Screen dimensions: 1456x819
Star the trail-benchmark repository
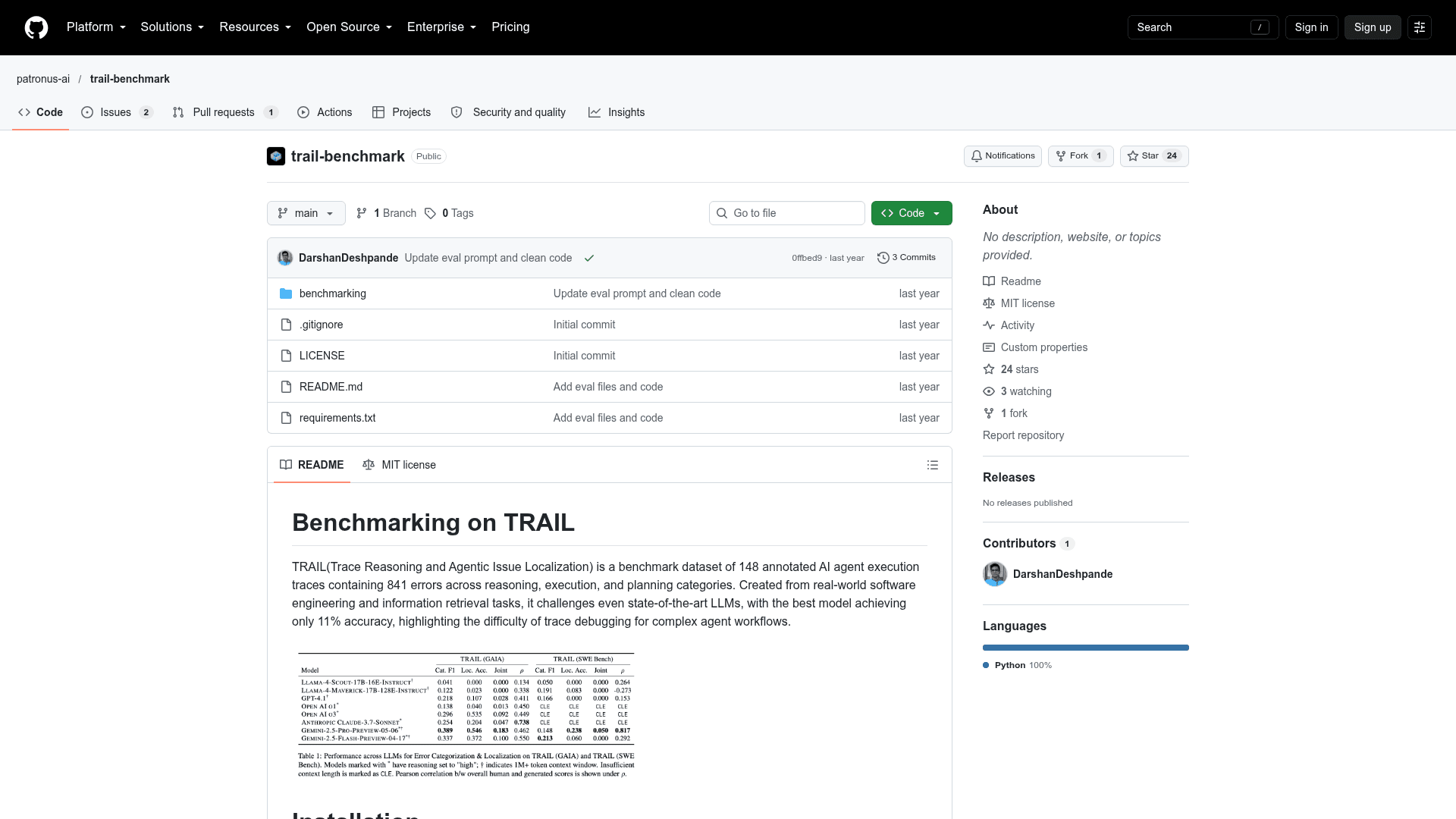[1154, 156]
